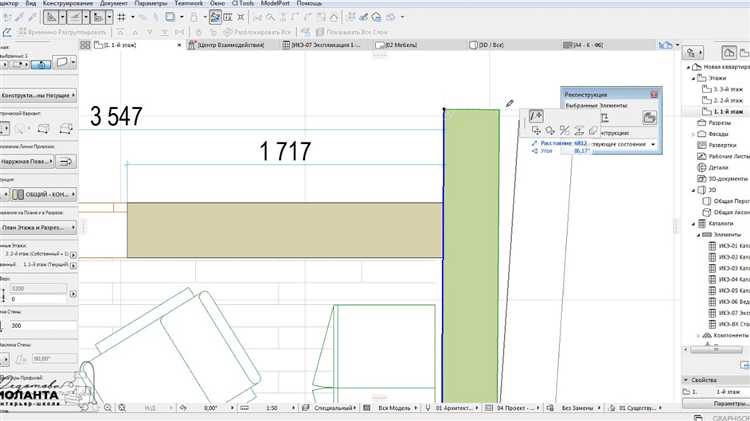
Task: Open the Конструкти...ны Несущие layer dropdown
Action: pos(37,95)
